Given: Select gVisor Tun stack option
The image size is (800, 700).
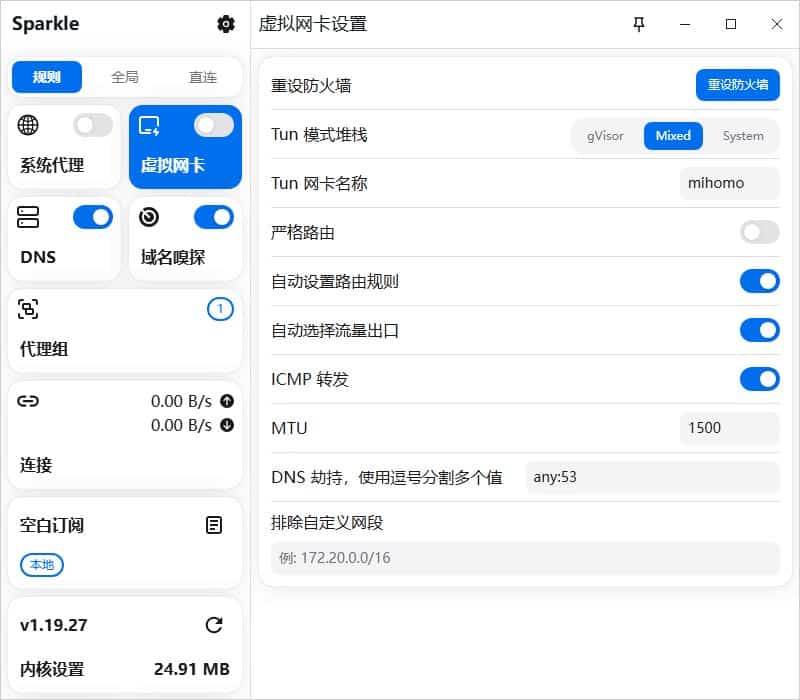Looking at the screenshot, I should pyautogui.click(x=605, y=136).
